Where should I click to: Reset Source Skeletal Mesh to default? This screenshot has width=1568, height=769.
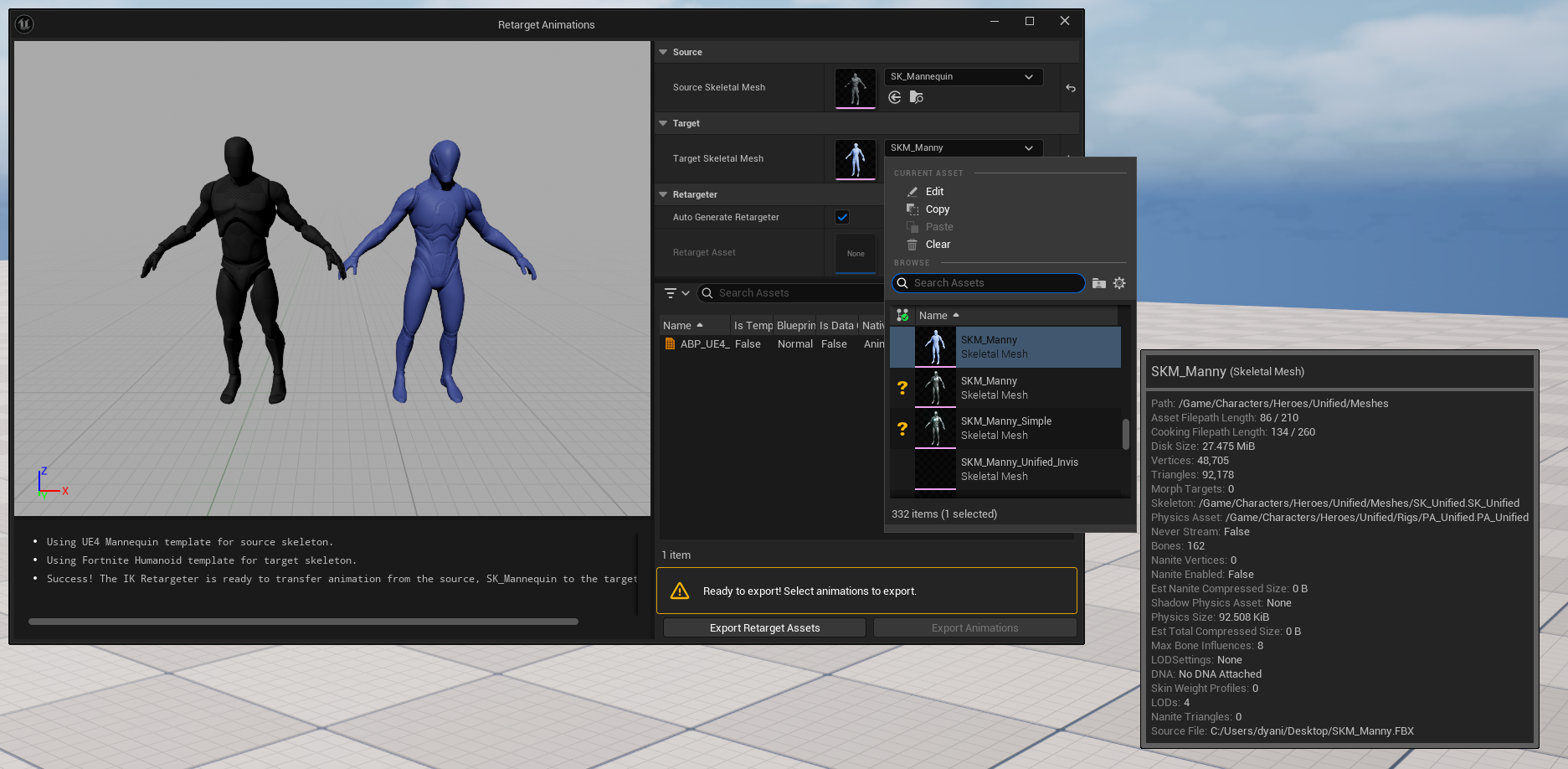[x=1070, y=88]
